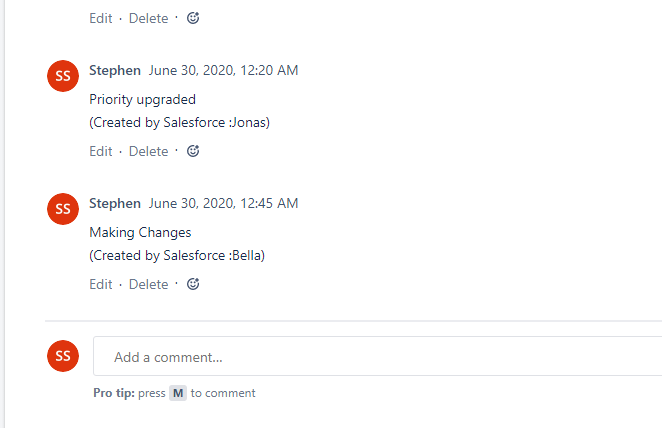Add reaction to the Making Changes comment
The width and height of the screenshot is (662, 428).
[x=193, y=284]
